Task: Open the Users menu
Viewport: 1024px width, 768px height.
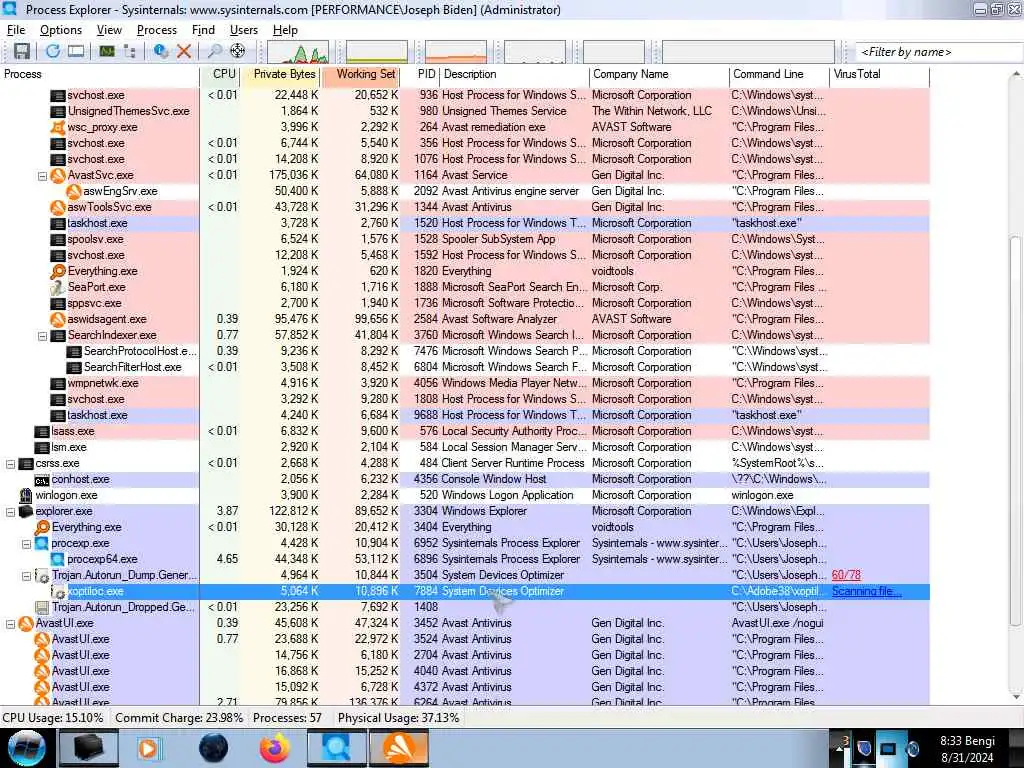Action: [244, 30]
